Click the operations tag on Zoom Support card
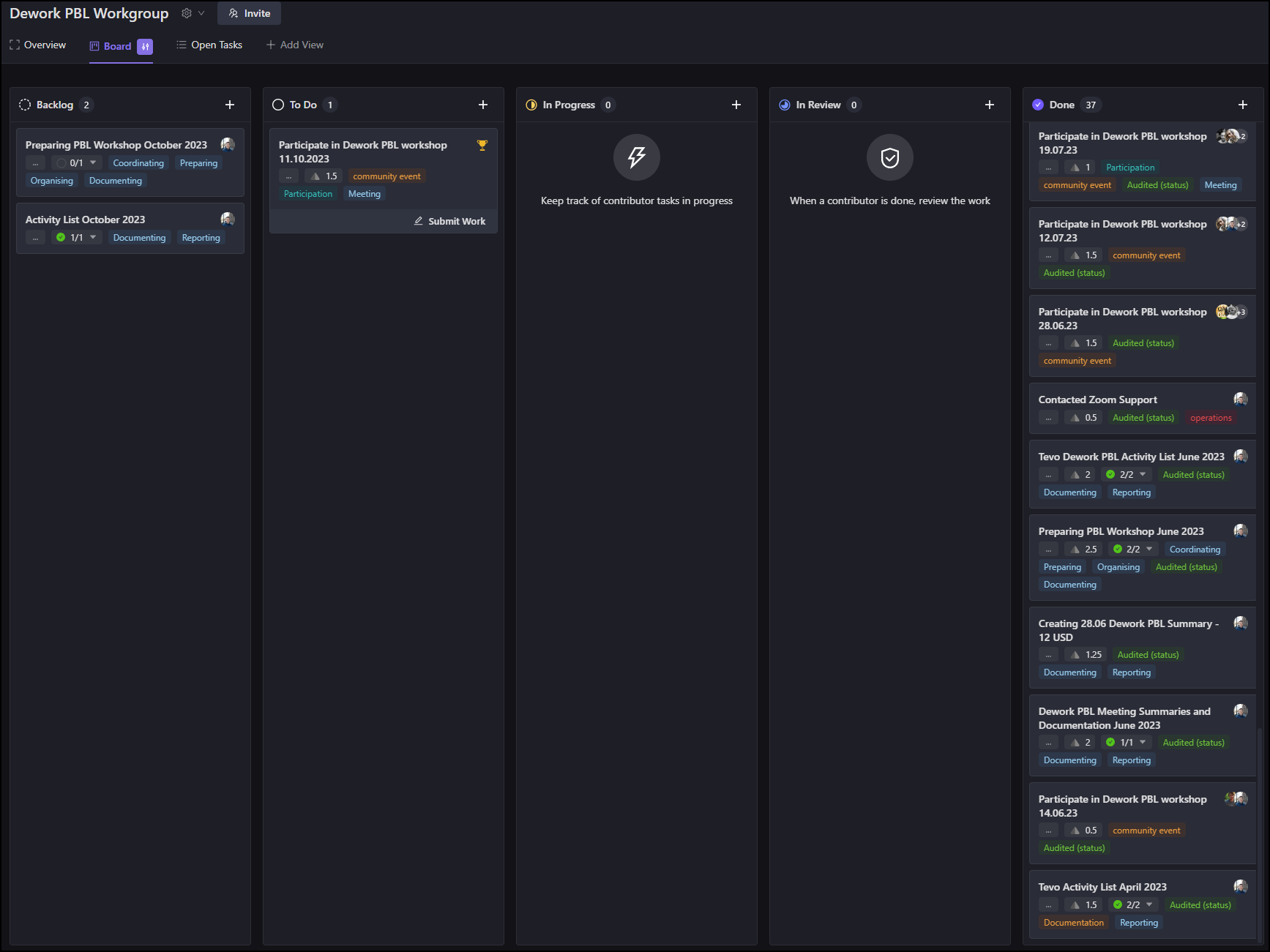 click(x=1211, y=418)
